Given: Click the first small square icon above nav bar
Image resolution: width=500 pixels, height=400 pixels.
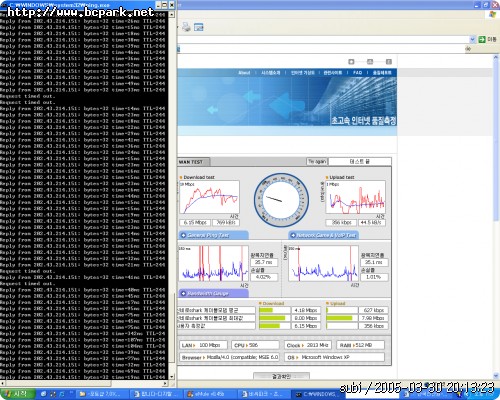Looking at the screenshot, I should (351, 62).
